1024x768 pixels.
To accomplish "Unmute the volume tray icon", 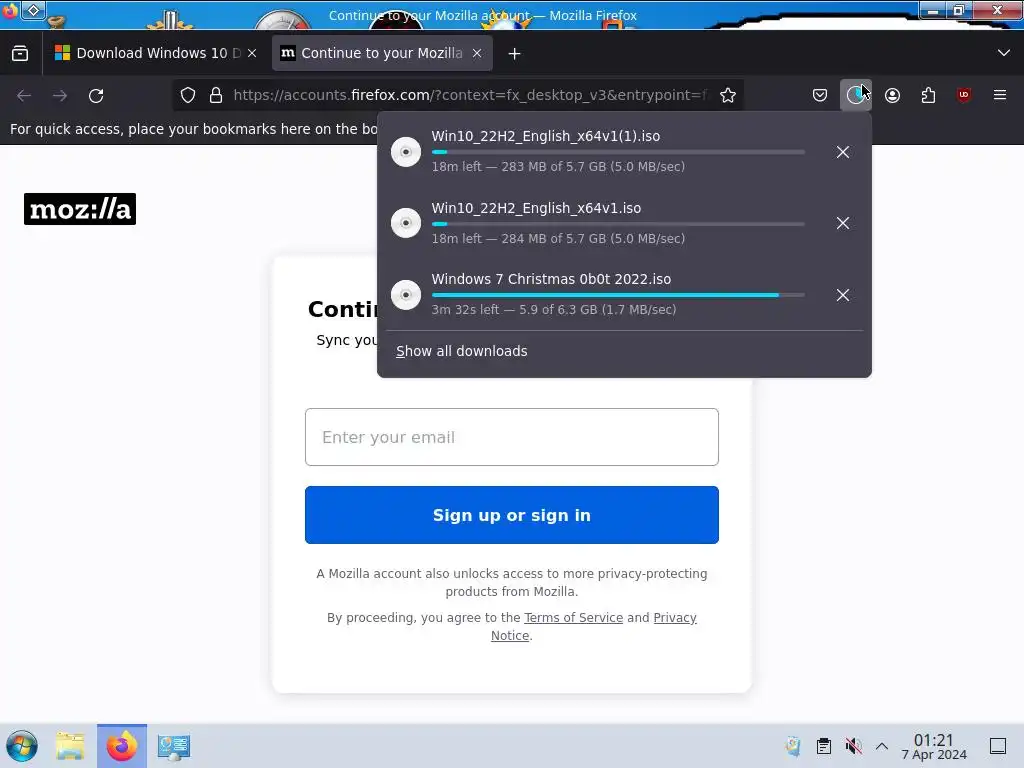I will pos(853,746).
